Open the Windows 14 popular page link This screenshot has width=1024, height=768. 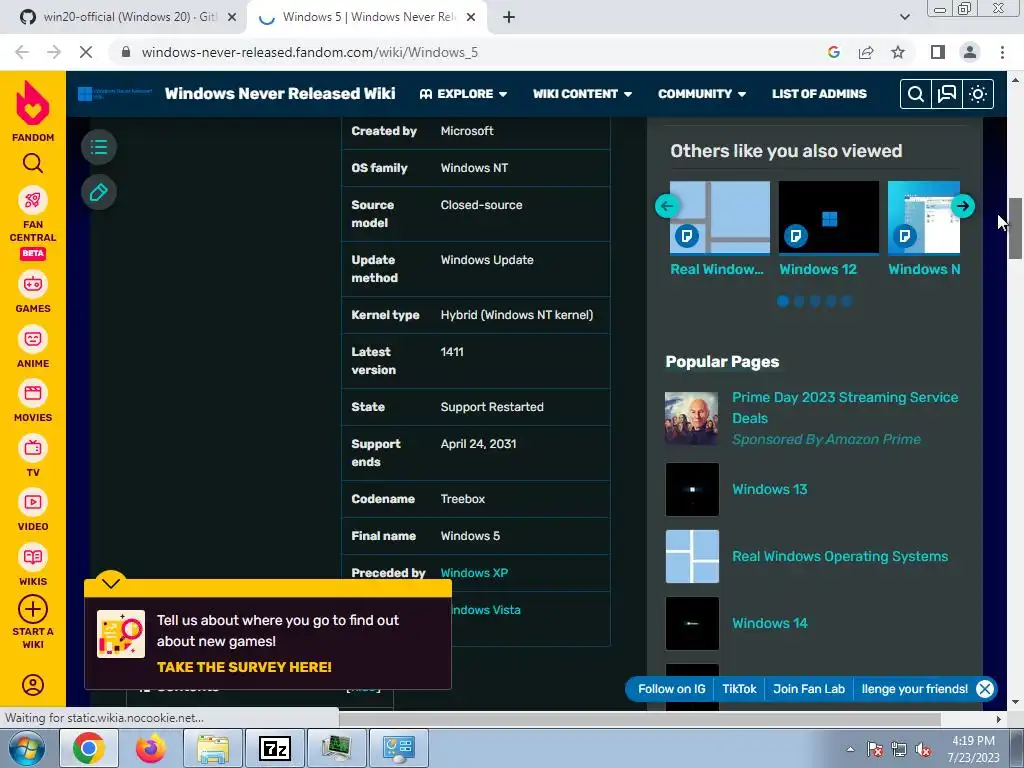point(769,623)
